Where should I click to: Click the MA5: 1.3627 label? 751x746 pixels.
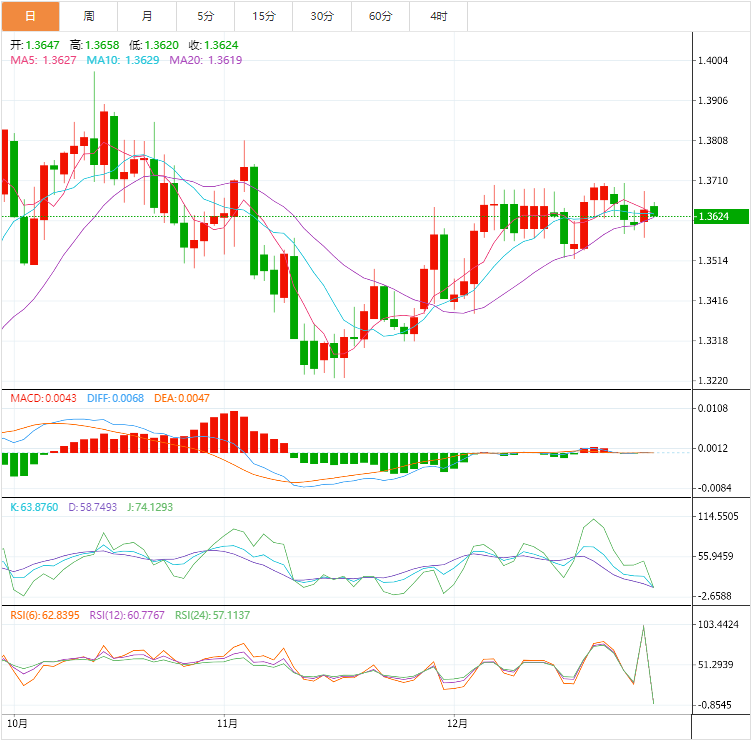[43, 60]
